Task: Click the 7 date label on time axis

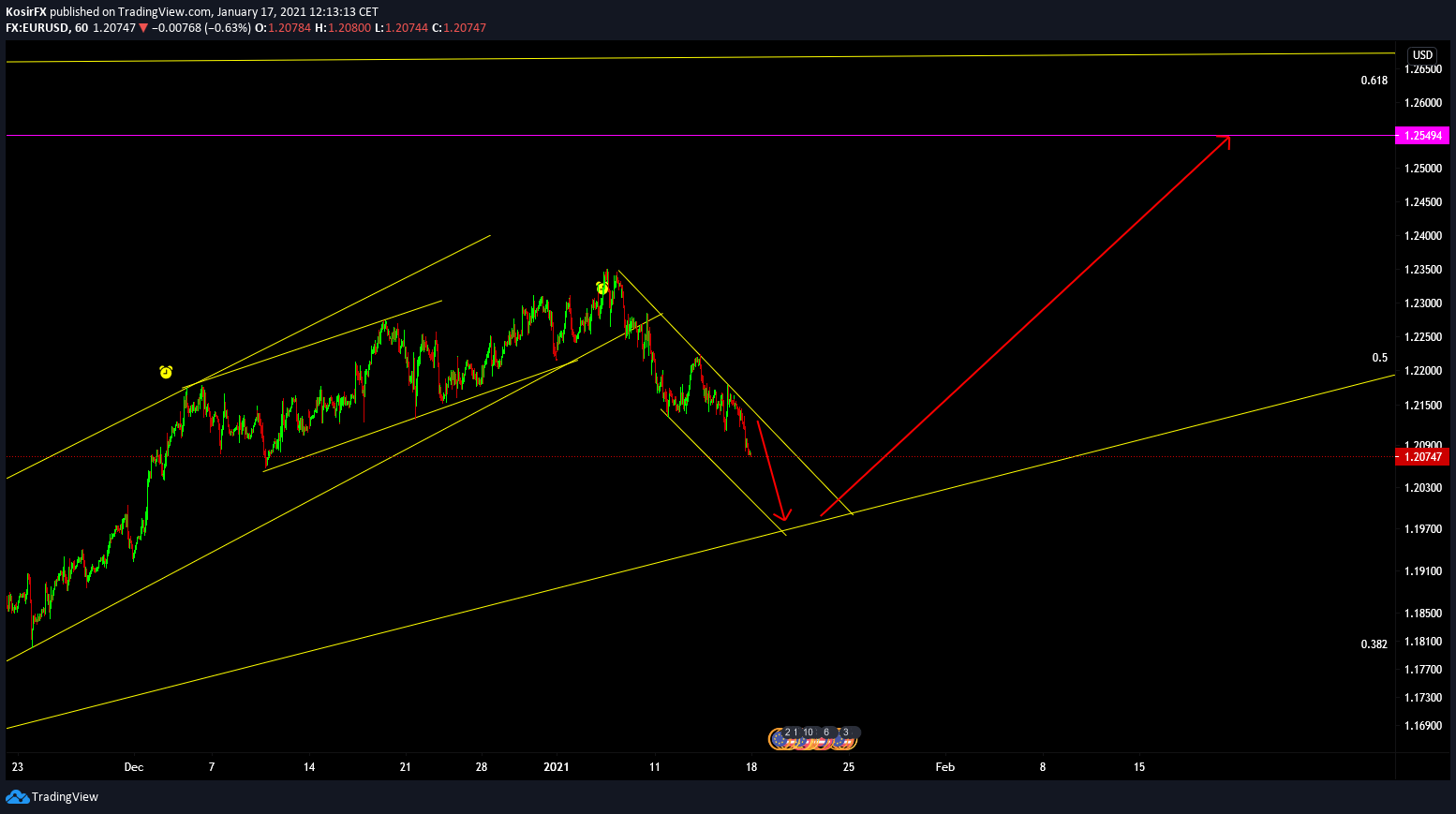Action: [212, 767]
